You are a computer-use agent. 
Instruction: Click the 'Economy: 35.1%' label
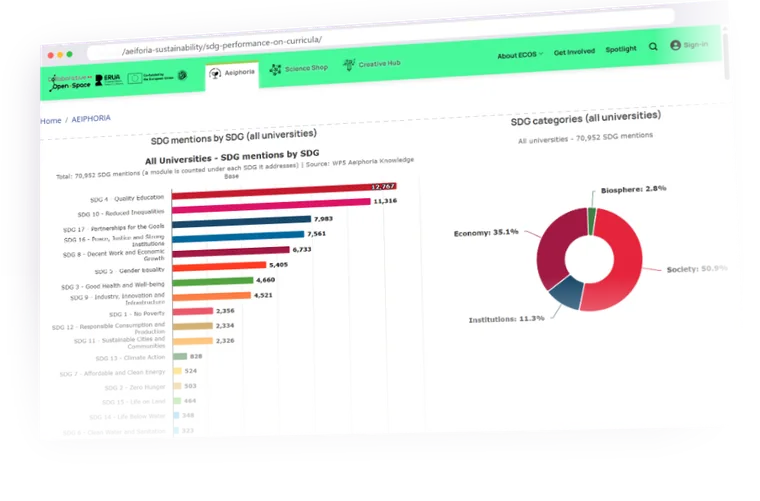pyautogui.click(x=486, y=233)
